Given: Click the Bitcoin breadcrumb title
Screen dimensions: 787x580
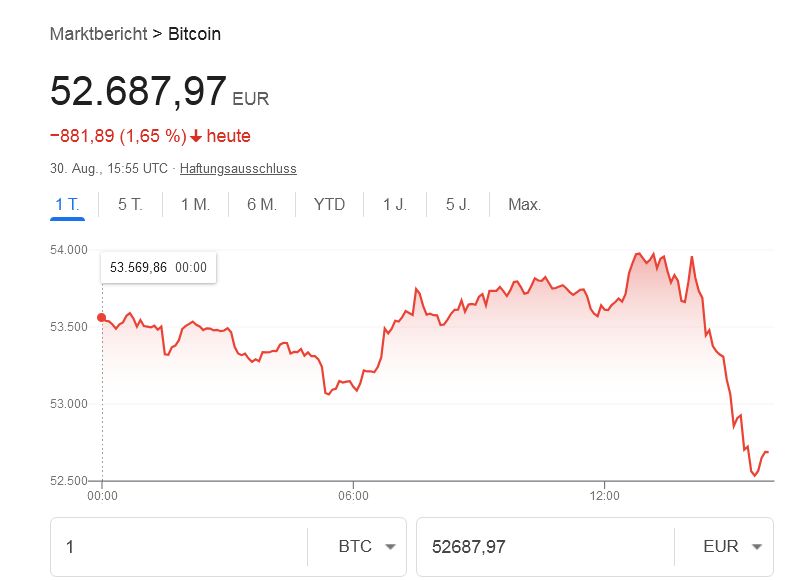Looking at the screenshot, I should 194,34.
